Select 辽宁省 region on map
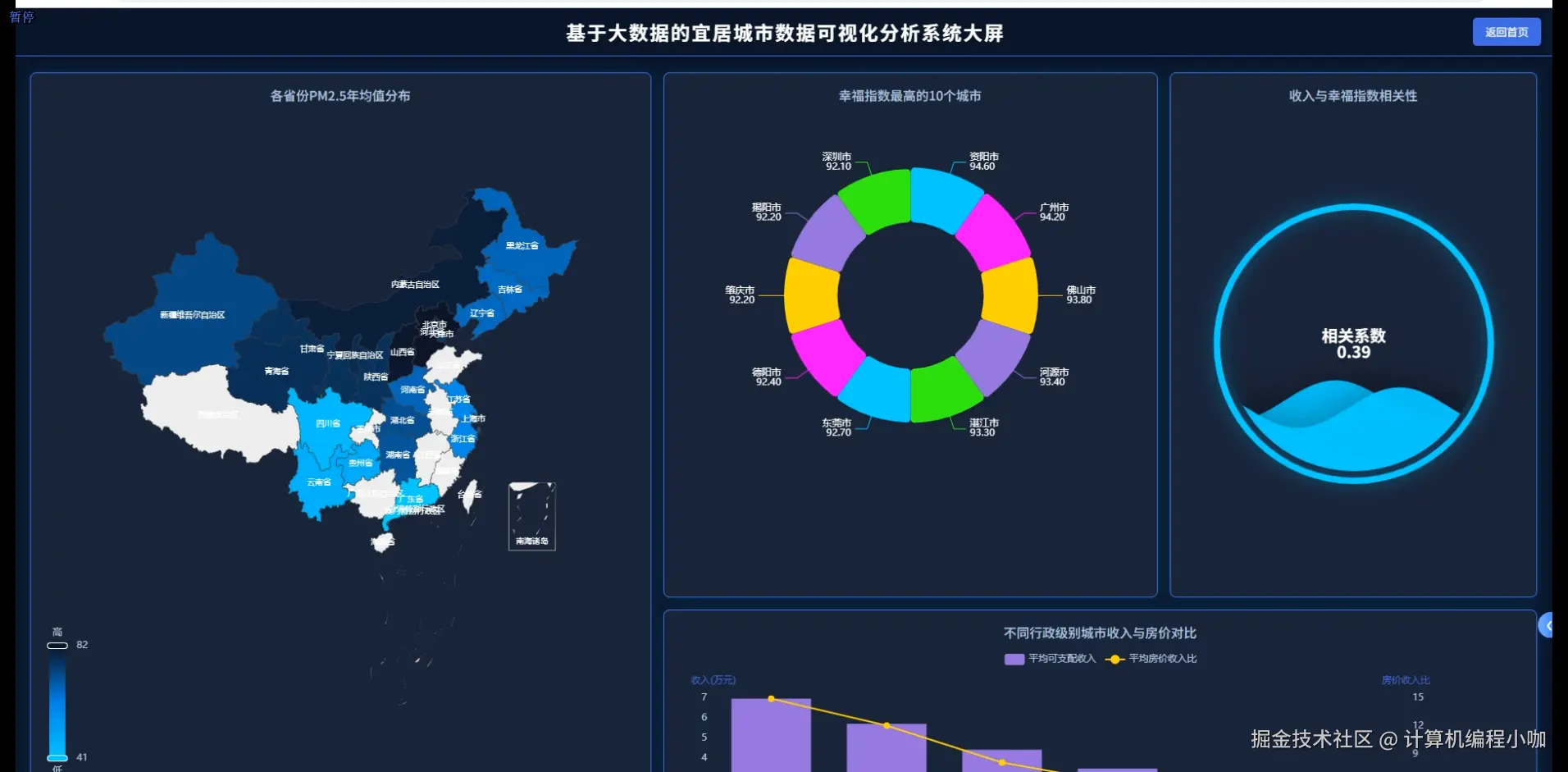1568x772 pixels. [482, 313]
